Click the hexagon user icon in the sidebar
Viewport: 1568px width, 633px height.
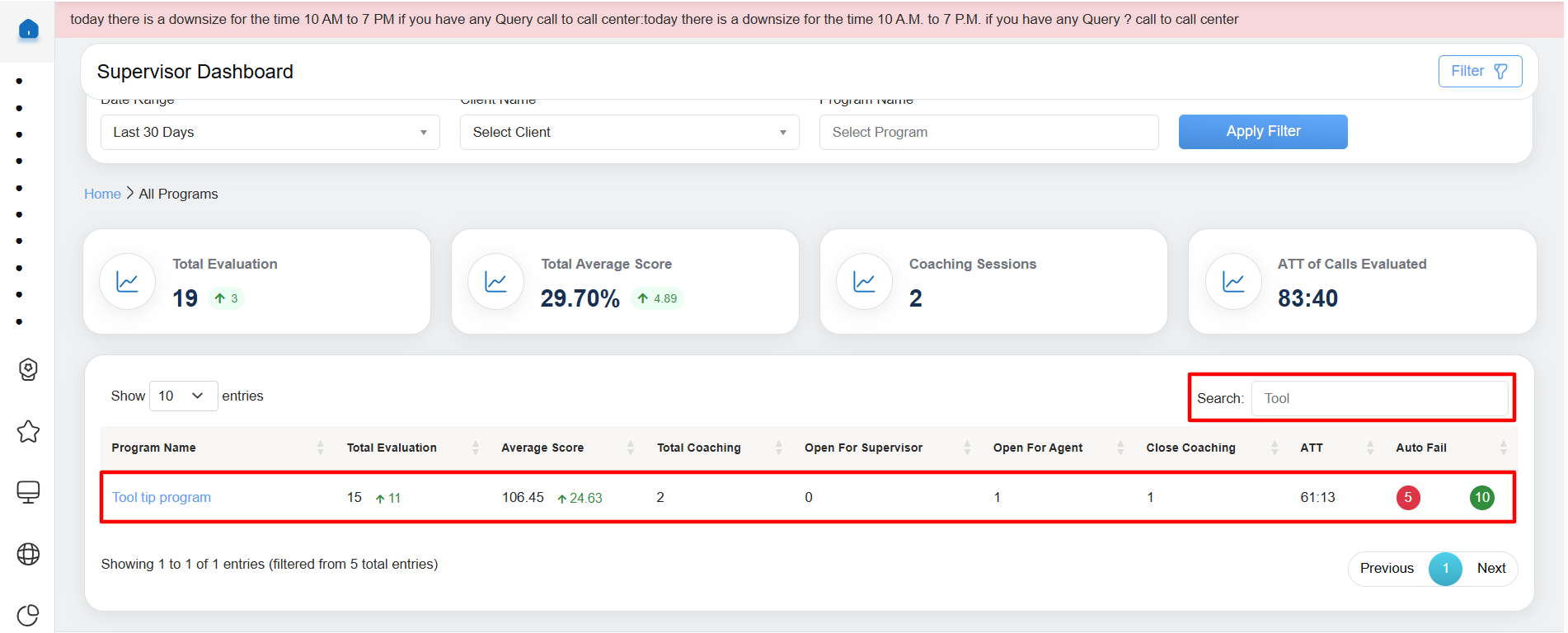pos(28,369)
